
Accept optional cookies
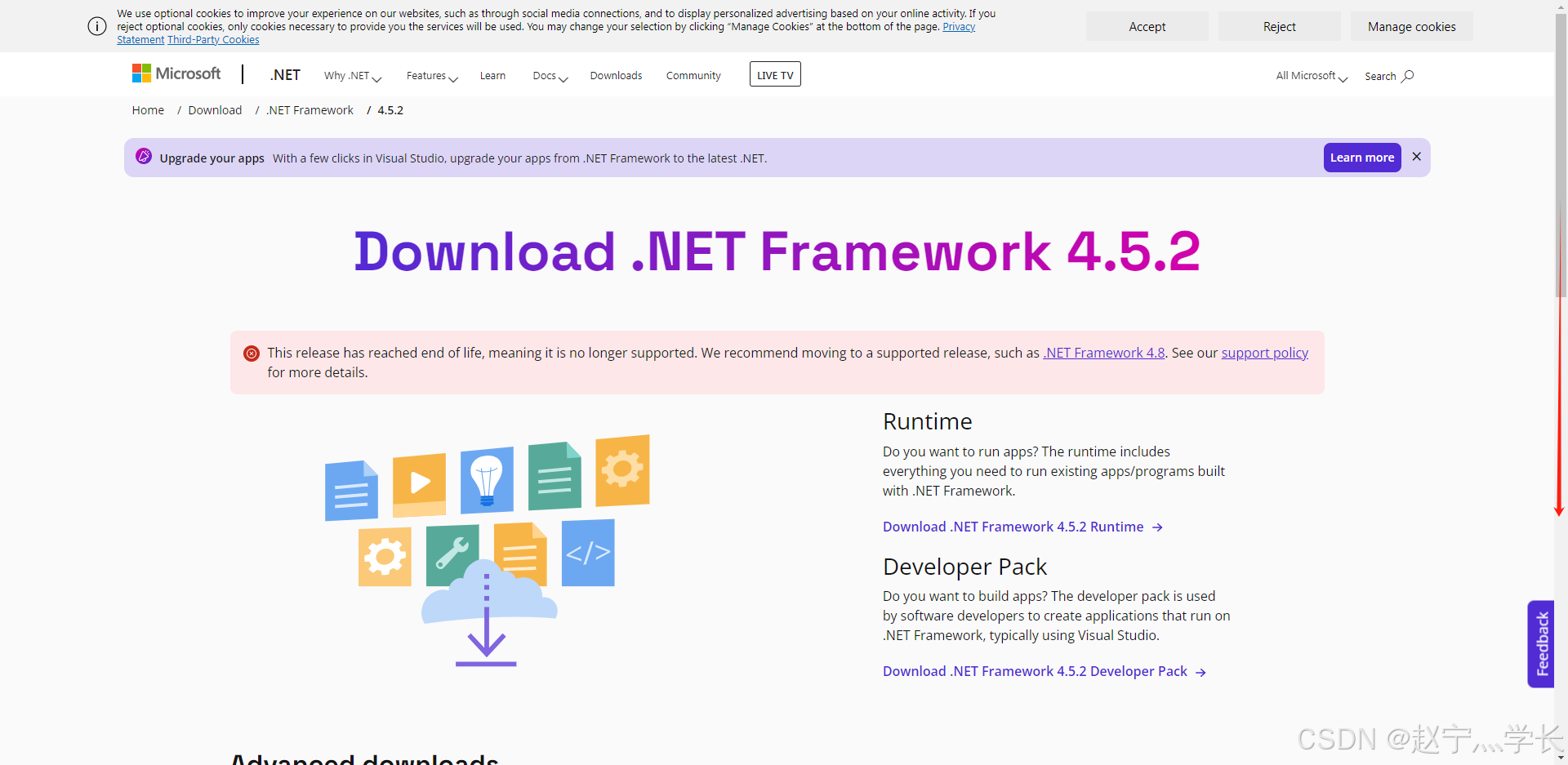[x=1147, y=26]
